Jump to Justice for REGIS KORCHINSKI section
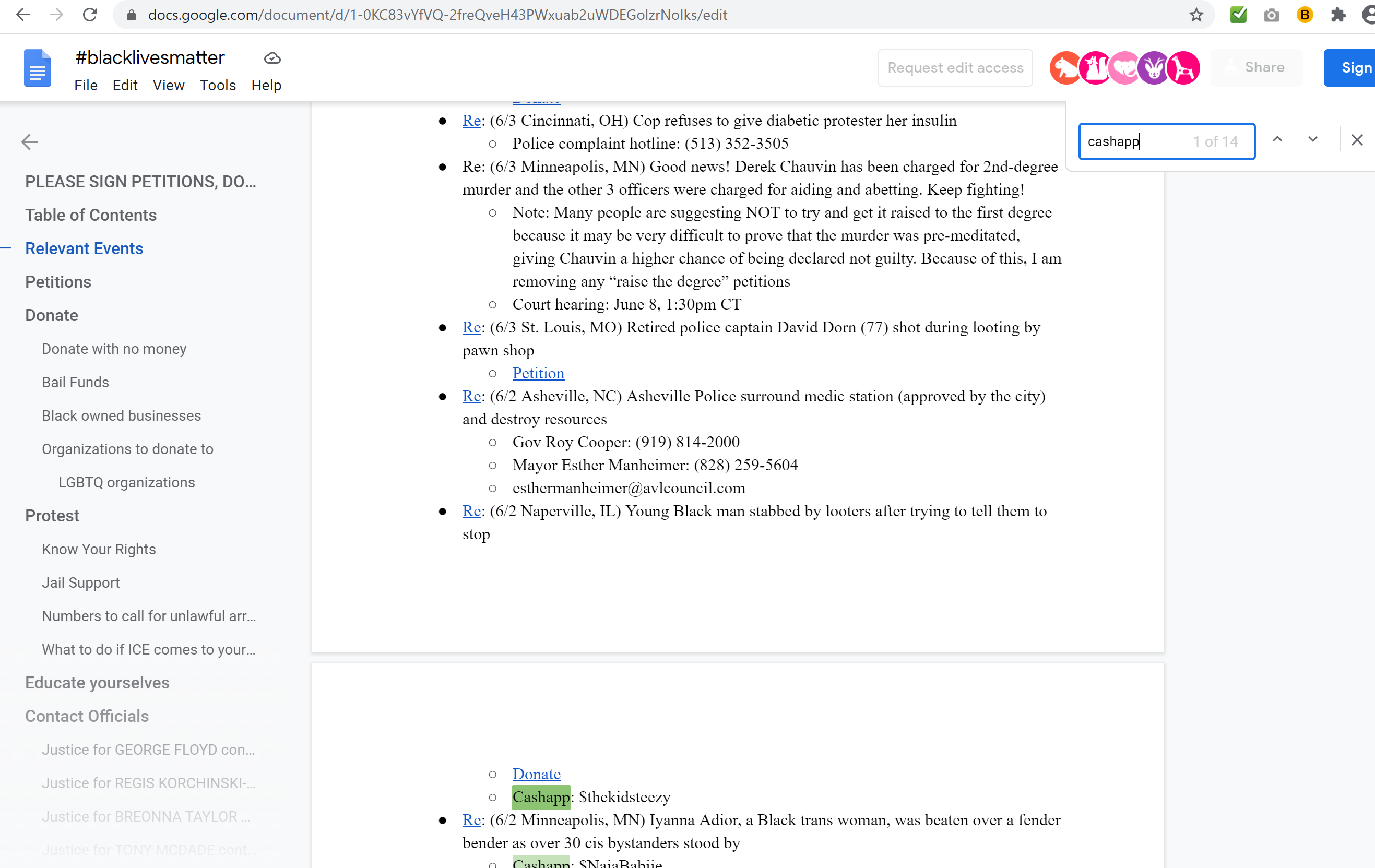Viewport: 1375px width, 868px height. point(148,783)
